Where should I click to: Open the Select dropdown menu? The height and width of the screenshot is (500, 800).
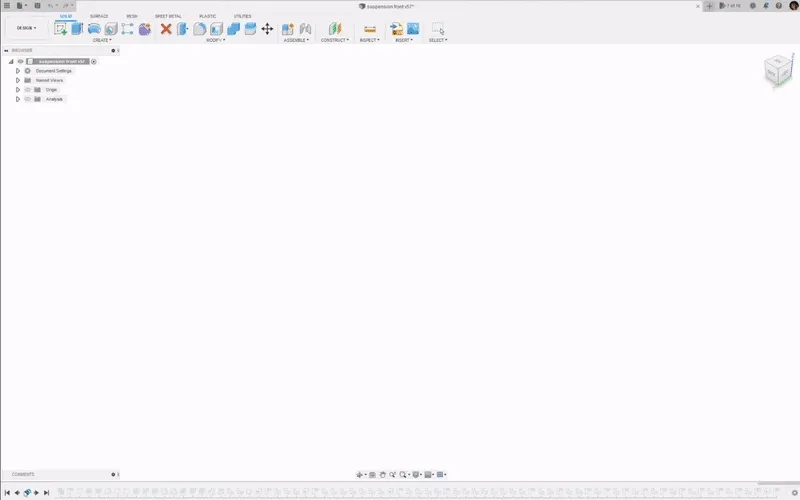point(438,40)
